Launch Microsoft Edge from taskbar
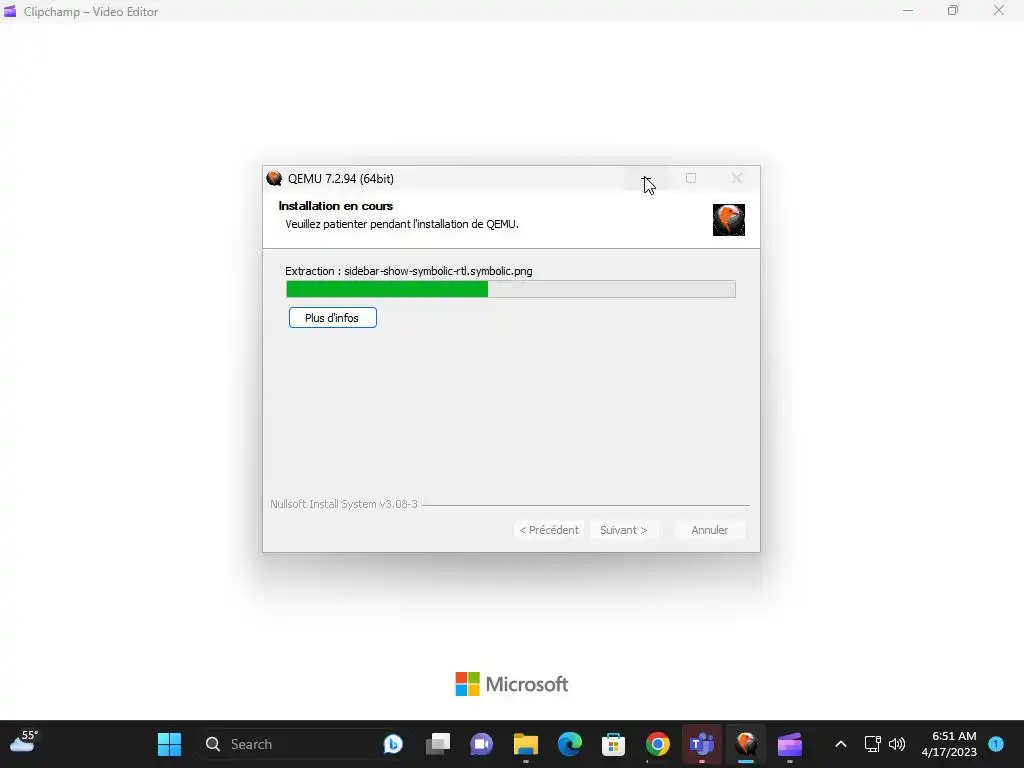1024x768 pixels. [569, 744]
